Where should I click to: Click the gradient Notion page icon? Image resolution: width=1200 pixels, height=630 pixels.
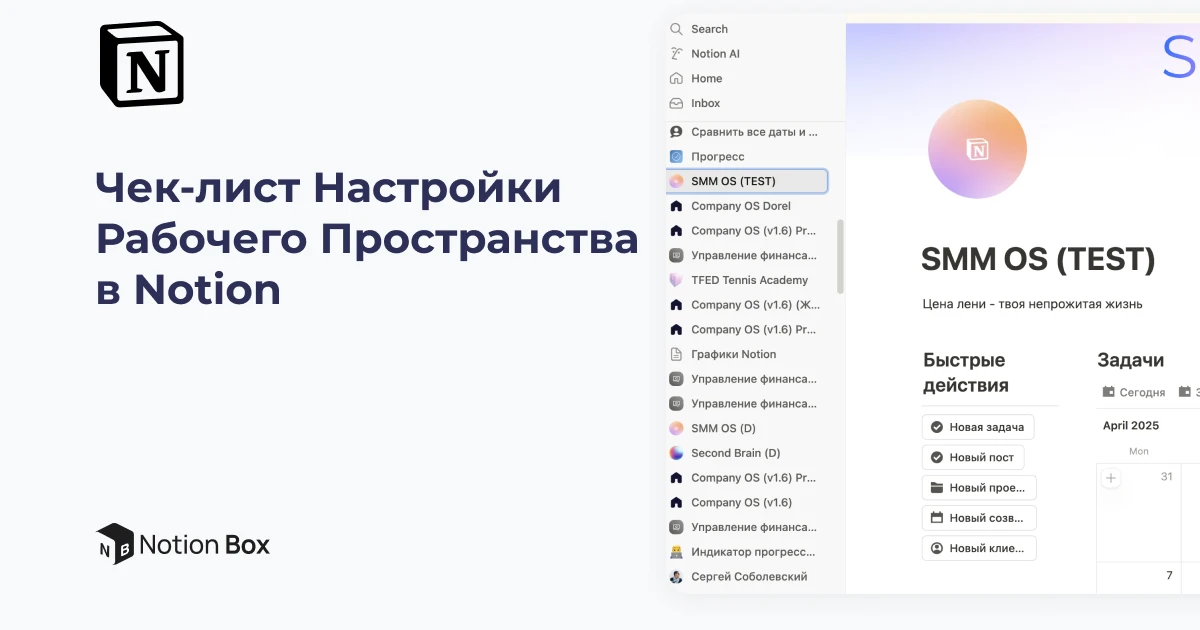[977, 149]
